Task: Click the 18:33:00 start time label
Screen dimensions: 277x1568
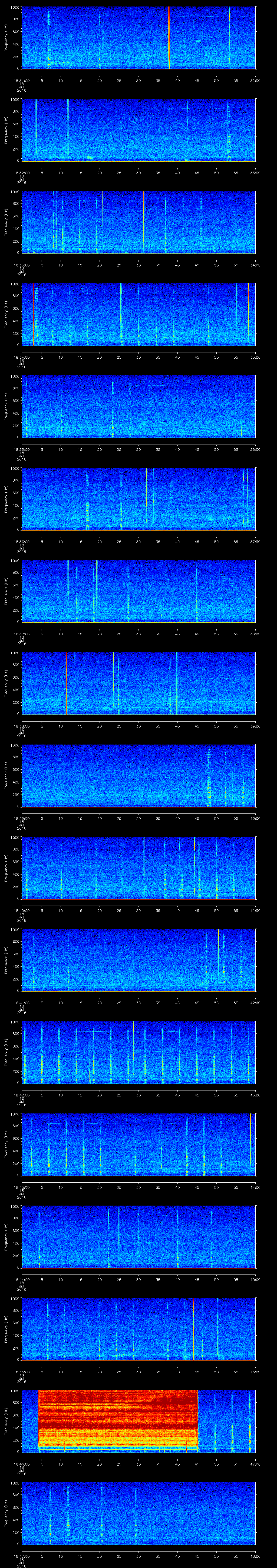Action: 21,265
